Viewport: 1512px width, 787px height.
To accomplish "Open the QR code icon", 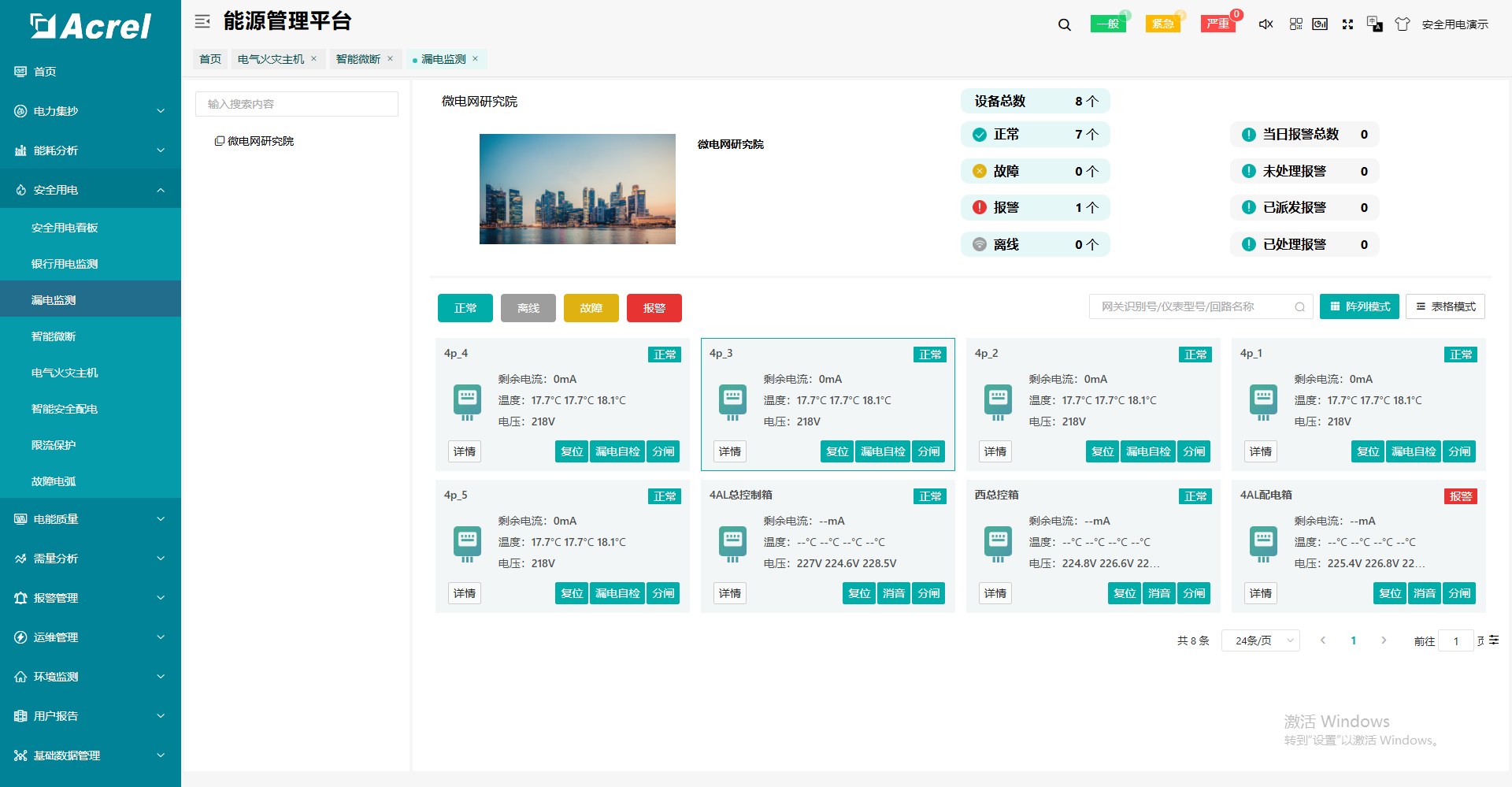I will point(1295,24).
